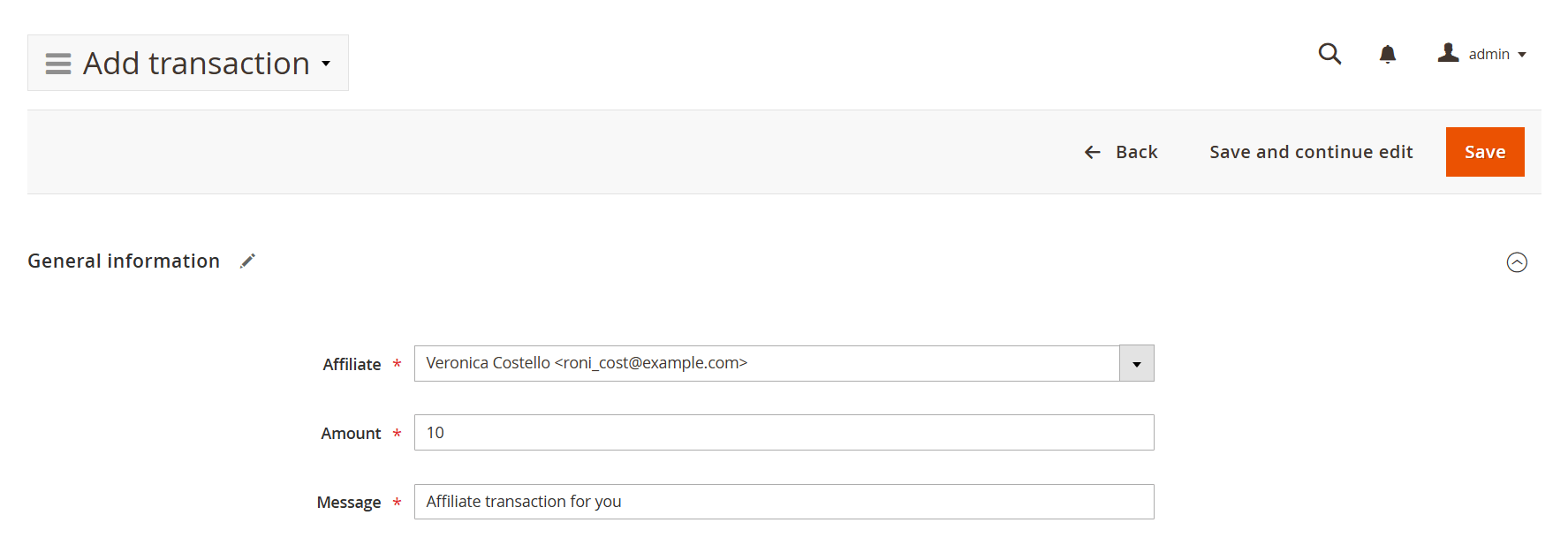Click Save and continue edit

[1310, 151]
